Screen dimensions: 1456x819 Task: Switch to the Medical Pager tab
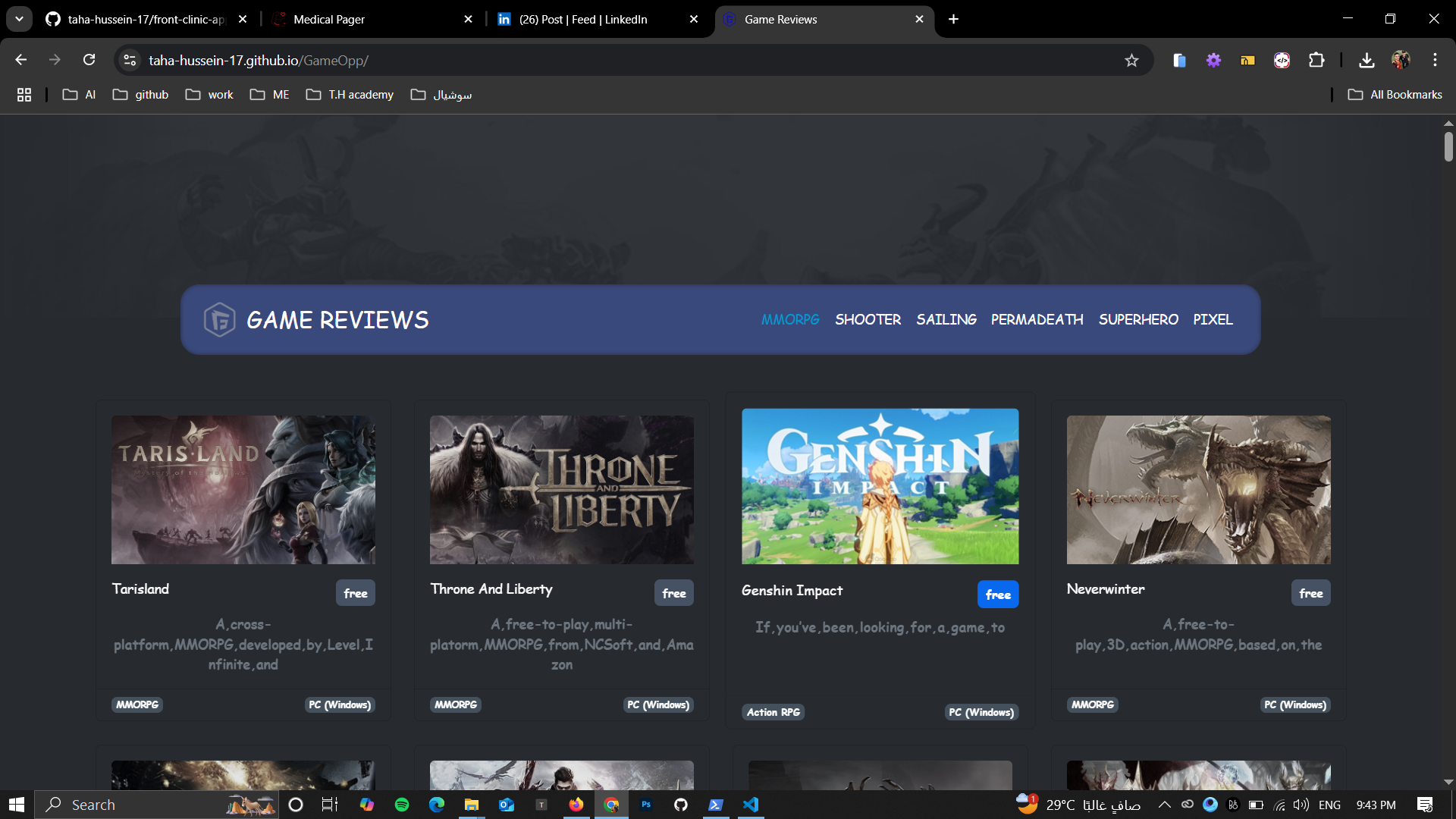tap(329, 20)
